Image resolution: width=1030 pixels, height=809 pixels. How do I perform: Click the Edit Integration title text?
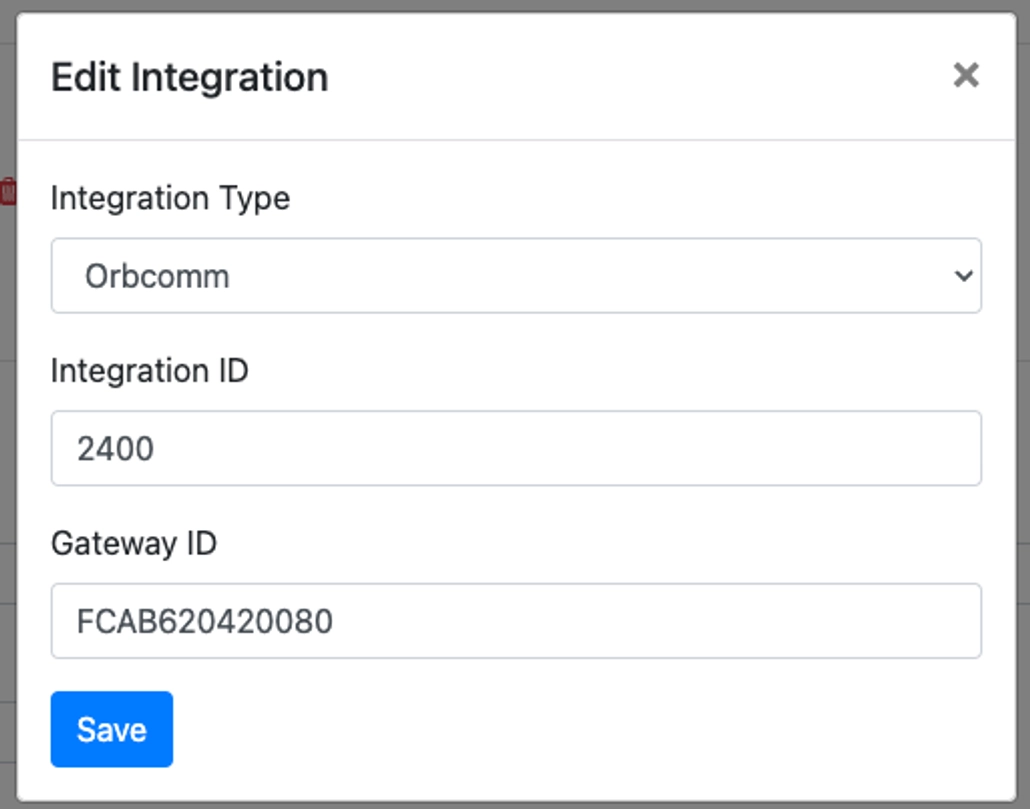pyautogui.click(x=190, y=77)
